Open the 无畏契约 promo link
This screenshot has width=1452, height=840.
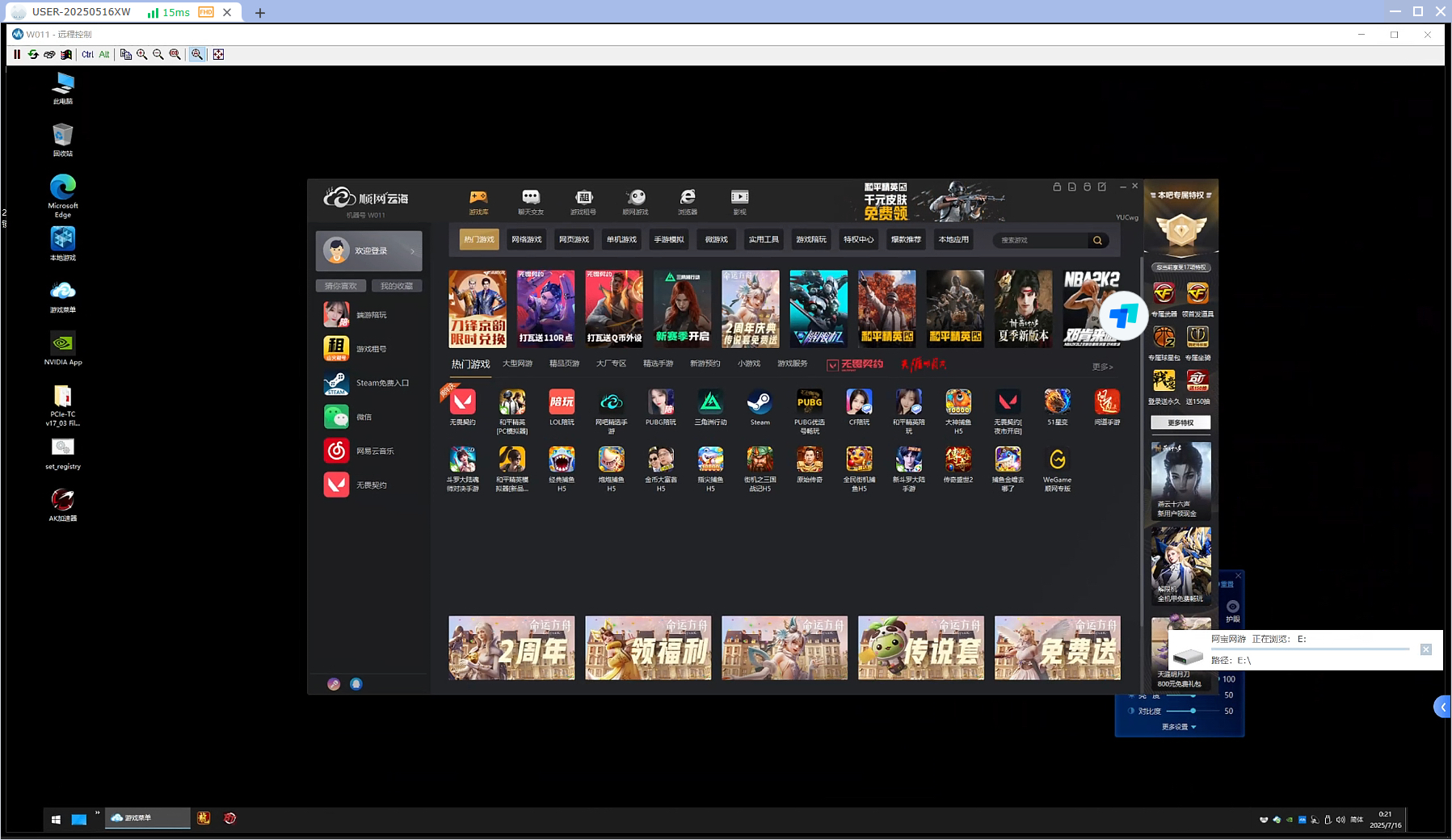click(x=856, y=364)
